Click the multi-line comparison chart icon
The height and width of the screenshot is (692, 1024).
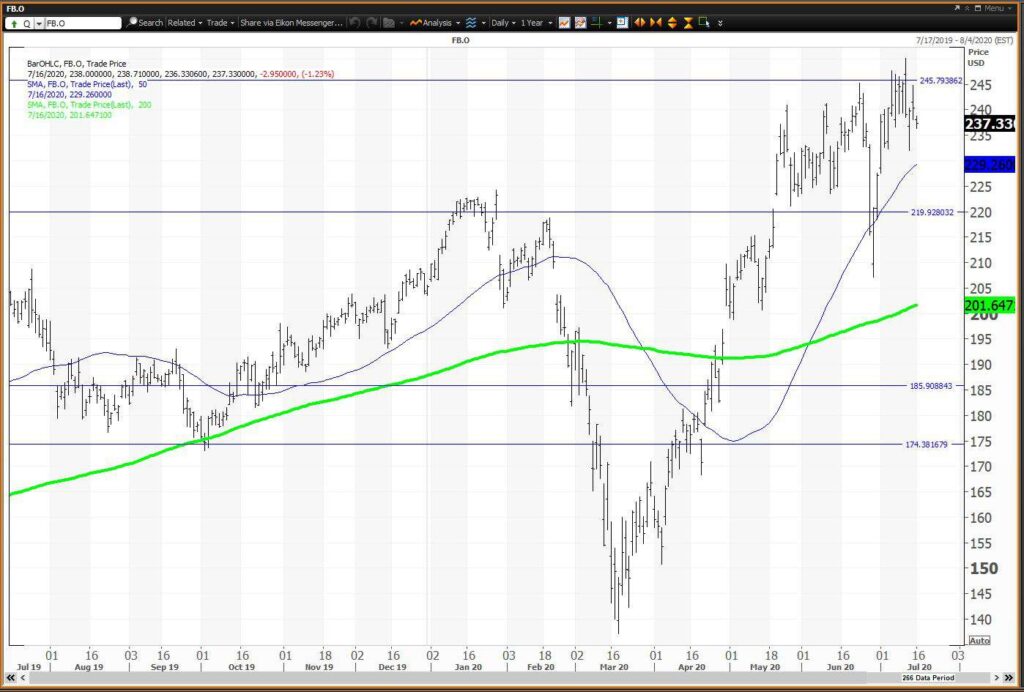click(580, 23)
